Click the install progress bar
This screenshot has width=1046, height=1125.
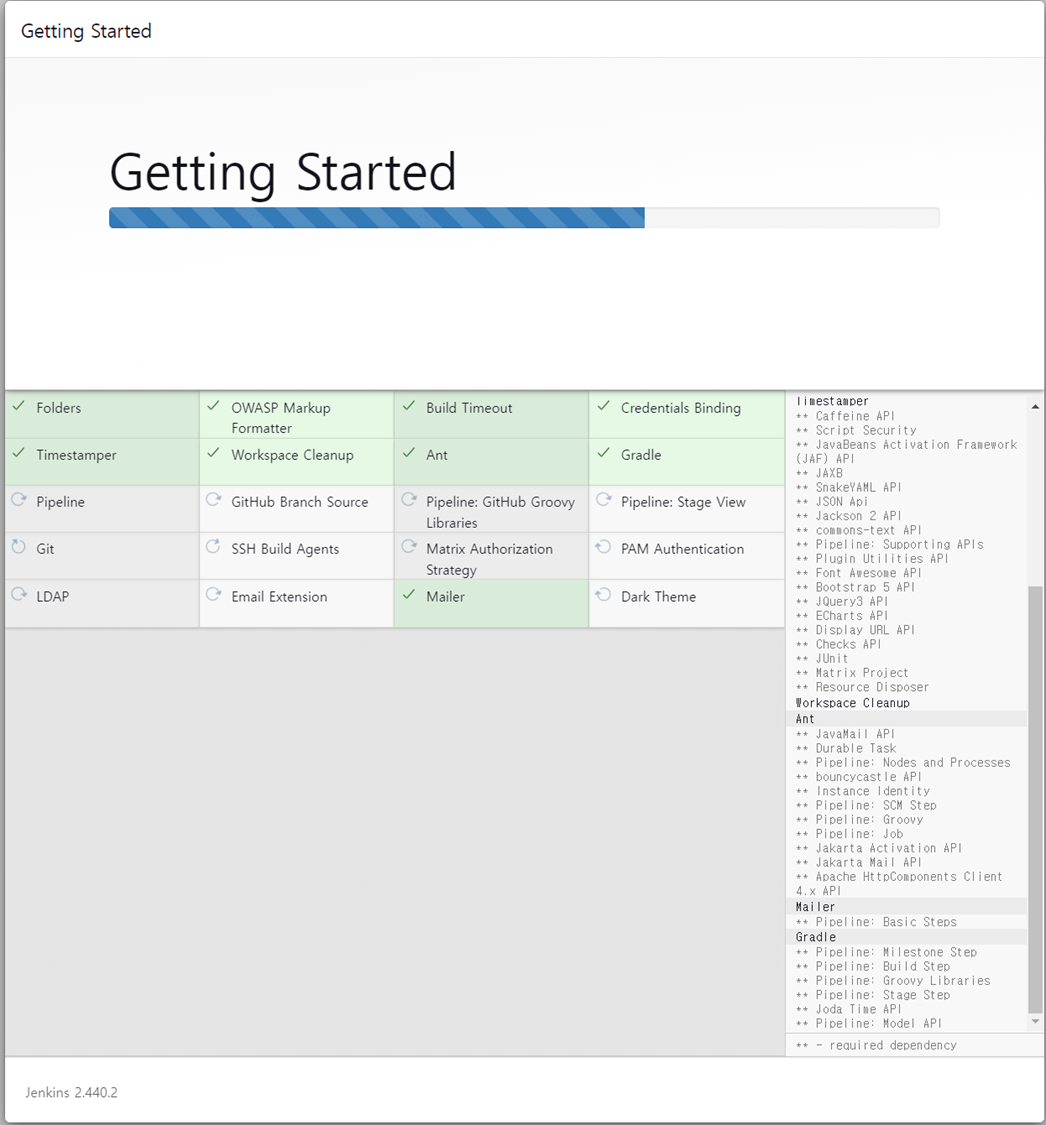point(524,218)
